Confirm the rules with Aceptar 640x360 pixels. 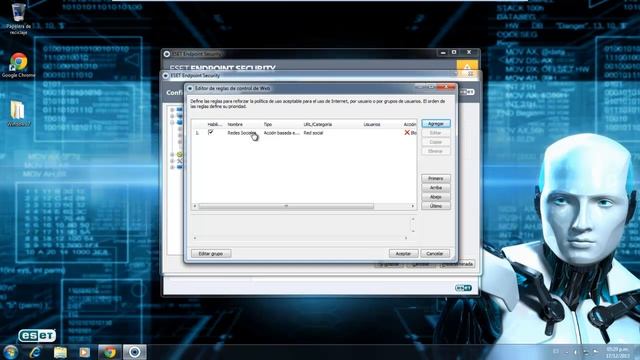tap(403, 253)
